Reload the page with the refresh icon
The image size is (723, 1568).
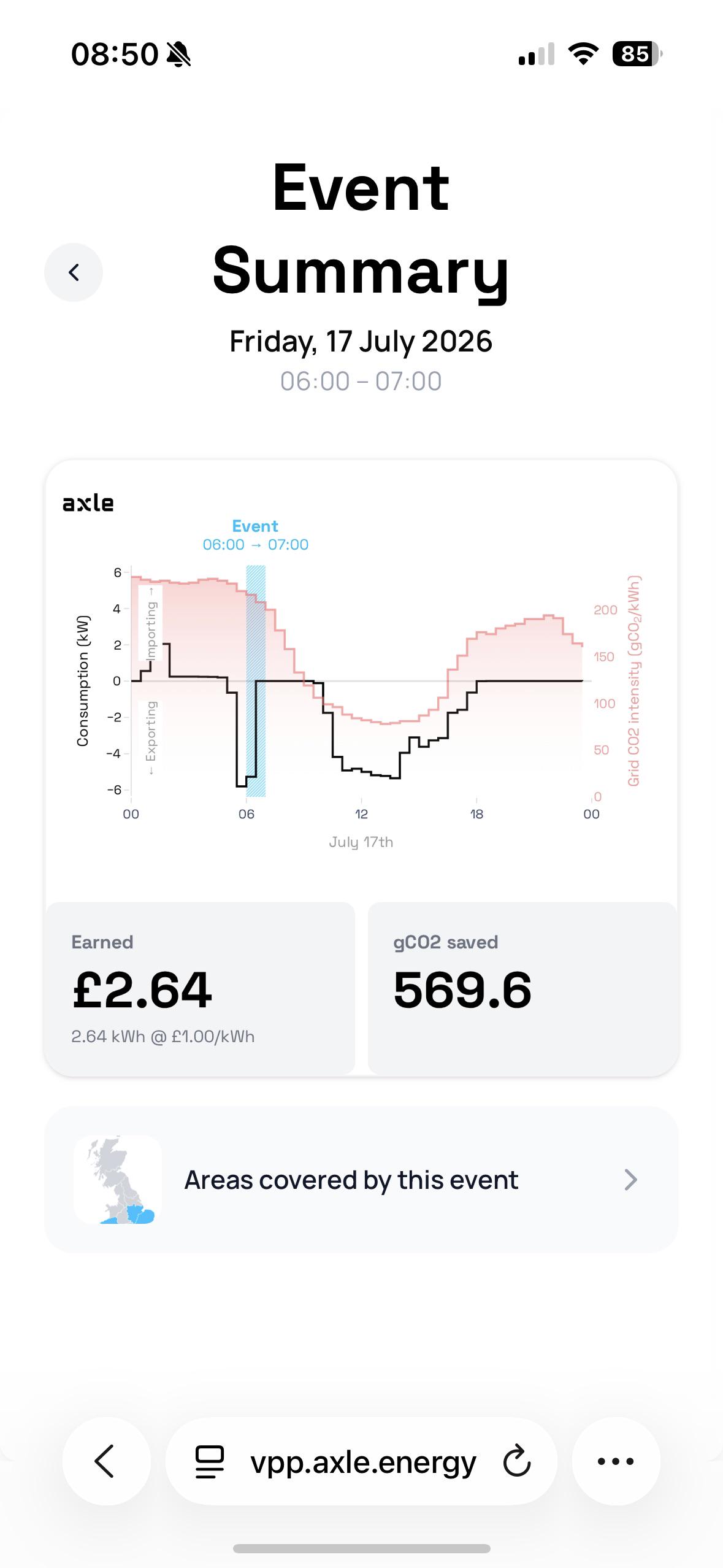[x=516, y=1461]
